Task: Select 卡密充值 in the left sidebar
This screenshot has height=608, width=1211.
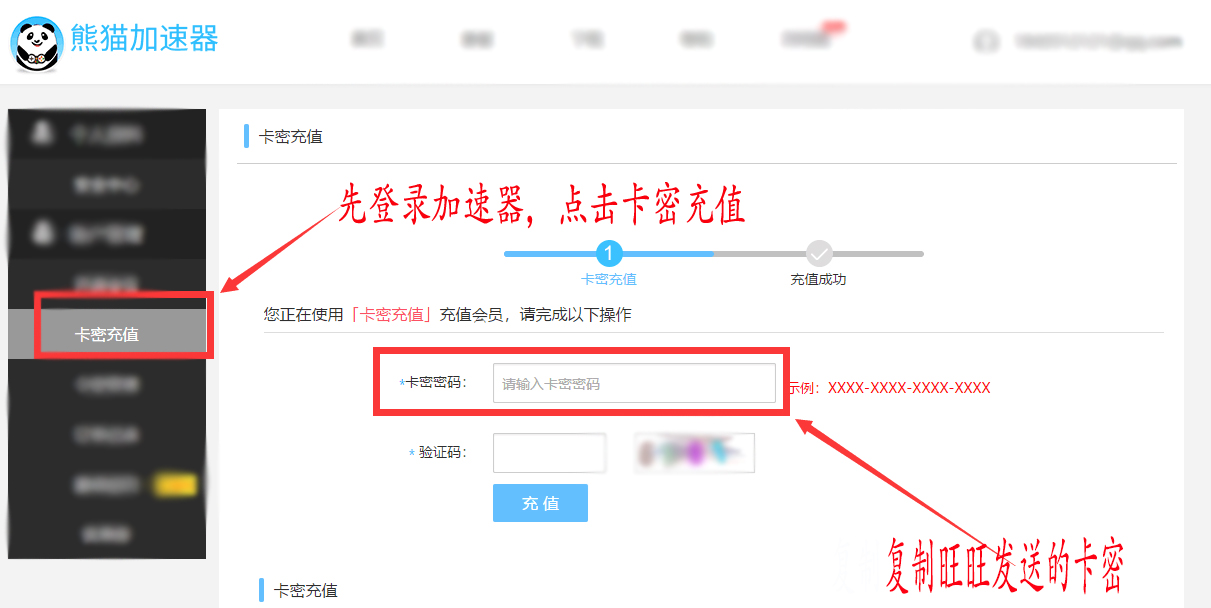Action: [107, 334]
